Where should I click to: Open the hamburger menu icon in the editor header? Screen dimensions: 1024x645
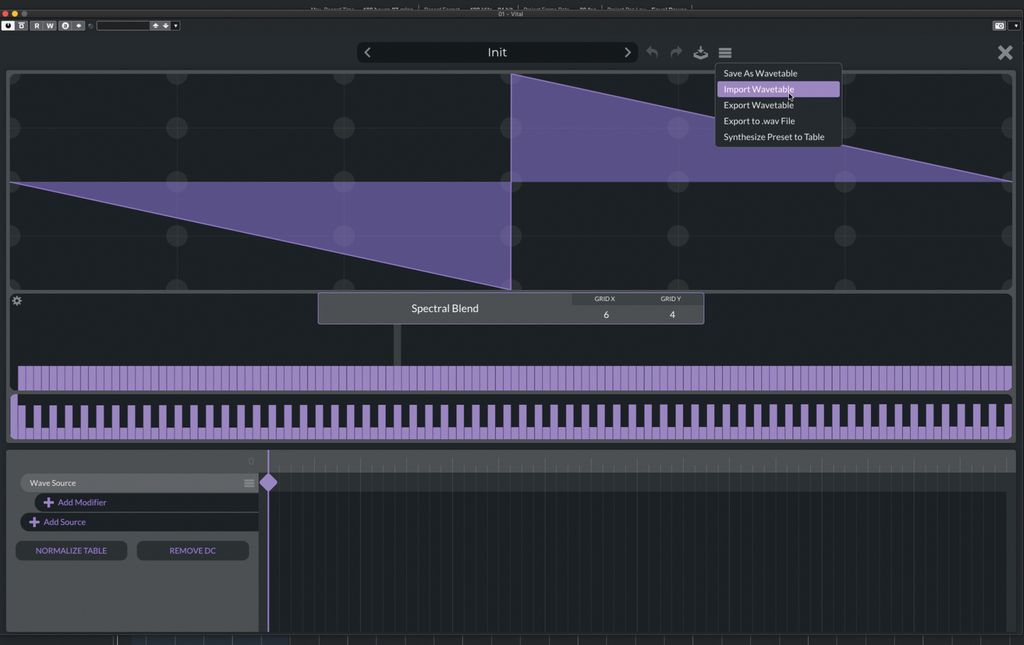point(725,52)
